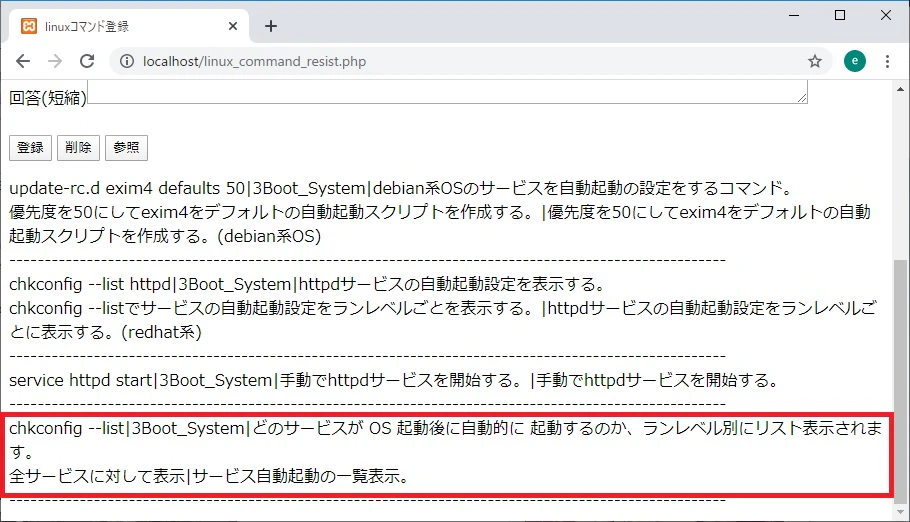Minimize the Chrome window
Image resolution: width=910 pixels, height=522 pixels.
point(794,15)
